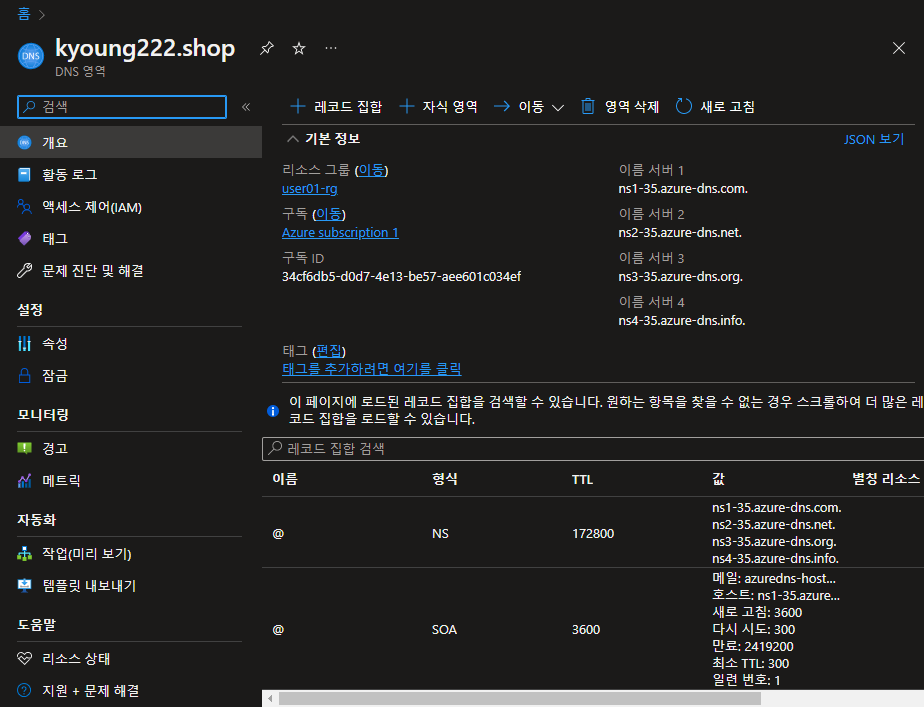Viewport: 924px width, 707px height.
Task: Pin the kyoung222.shop blade to dashboard
Action: pos(267,48)
